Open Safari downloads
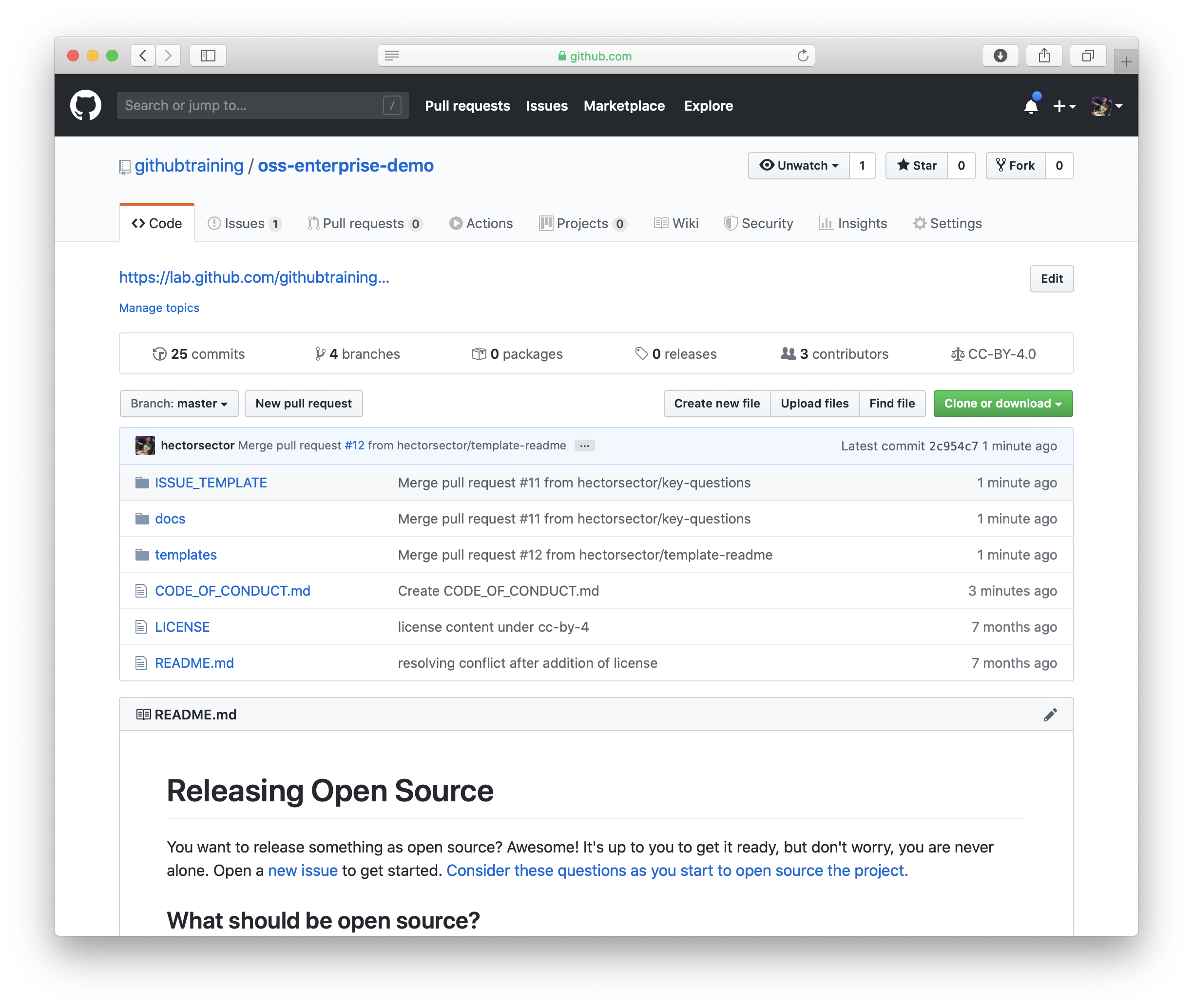Screen dimensions: 1193x1008 coord(1000,56)
